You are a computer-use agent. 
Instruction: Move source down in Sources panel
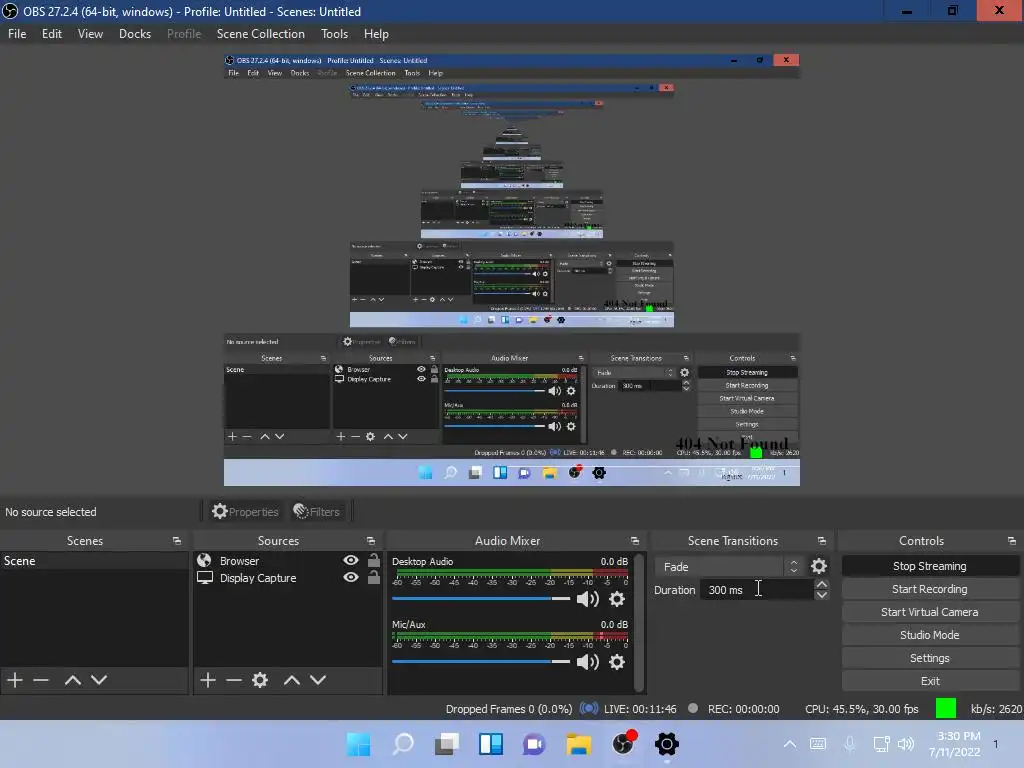click(x=318, y=680)
